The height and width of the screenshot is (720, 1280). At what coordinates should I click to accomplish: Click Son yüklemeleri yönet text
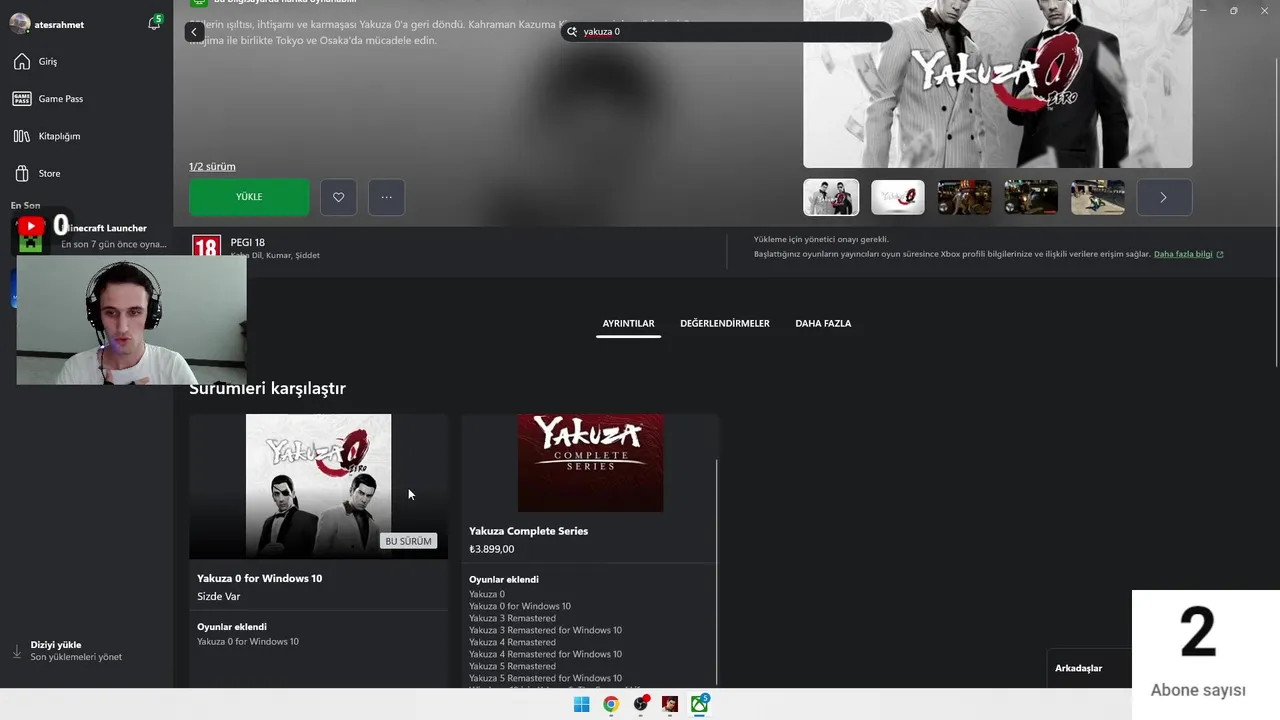click(76, 657)
